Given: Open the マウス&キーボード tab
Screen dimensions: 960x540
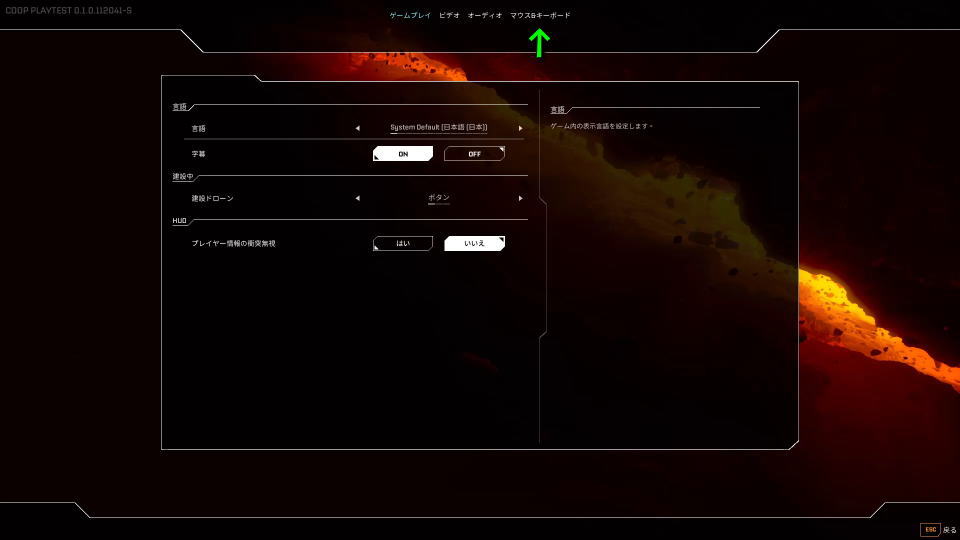Looking at the screenshot, I should click(540, 16).
